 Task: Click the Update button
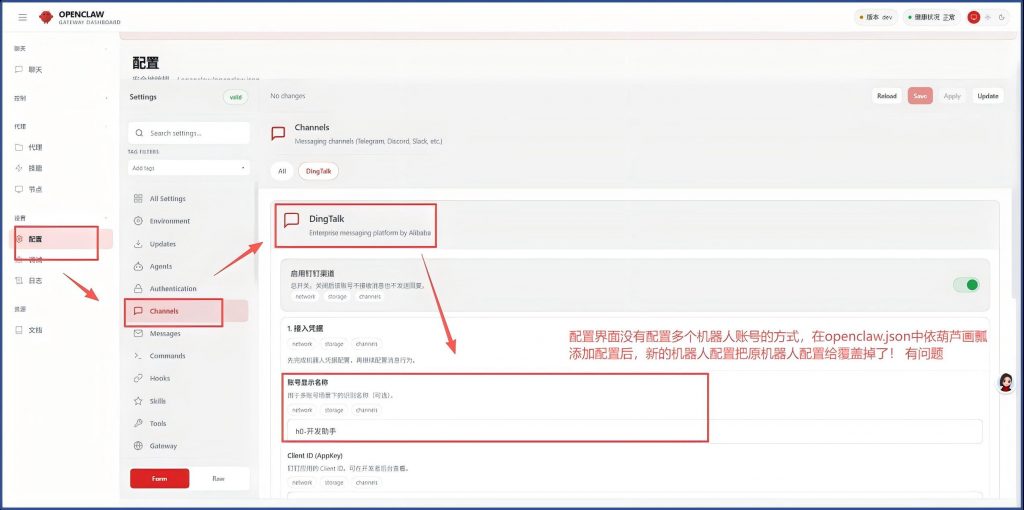(987, 96)
